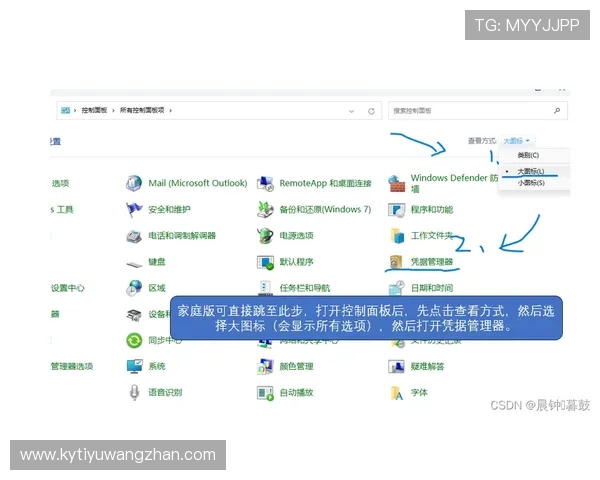Click the 所有控制面板项 breadcrumb
This screenshot has width=600, height=480.
click(142, 110)
